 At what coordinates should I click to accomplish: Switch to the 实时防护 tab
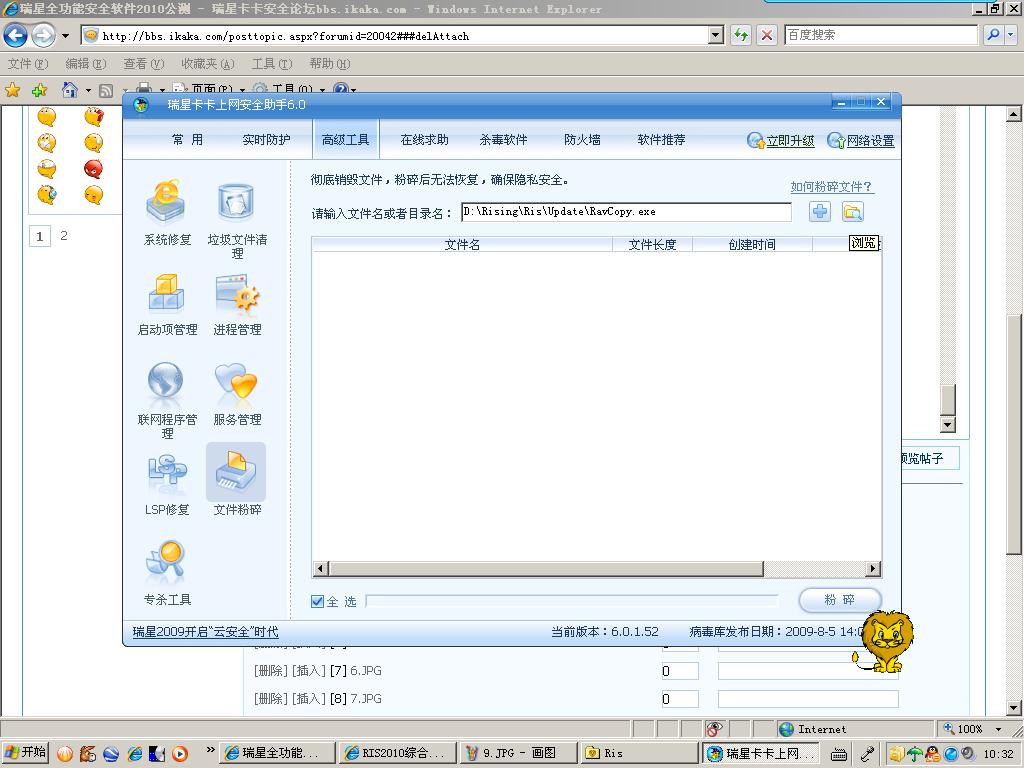pos(266,139)
